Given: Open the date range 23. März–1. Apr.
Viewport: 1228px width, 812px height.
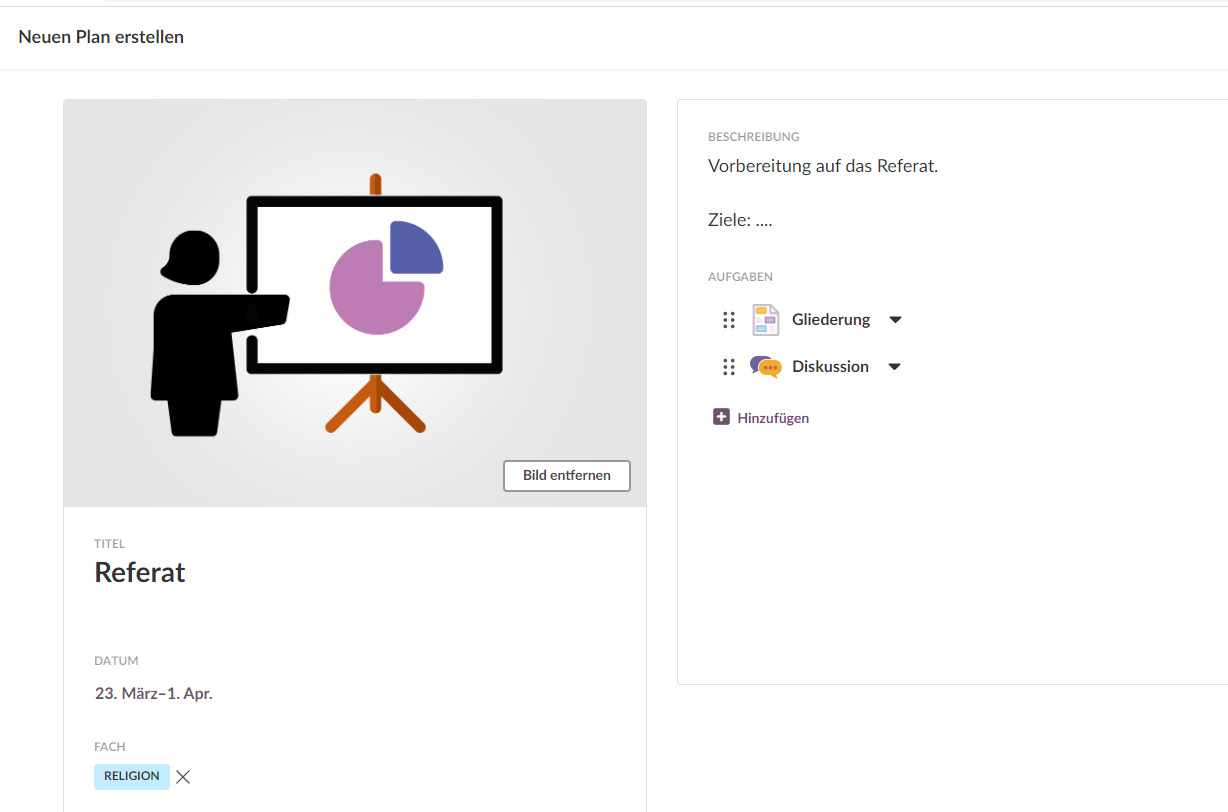Looking at the screenshot, I should point(154,693).
